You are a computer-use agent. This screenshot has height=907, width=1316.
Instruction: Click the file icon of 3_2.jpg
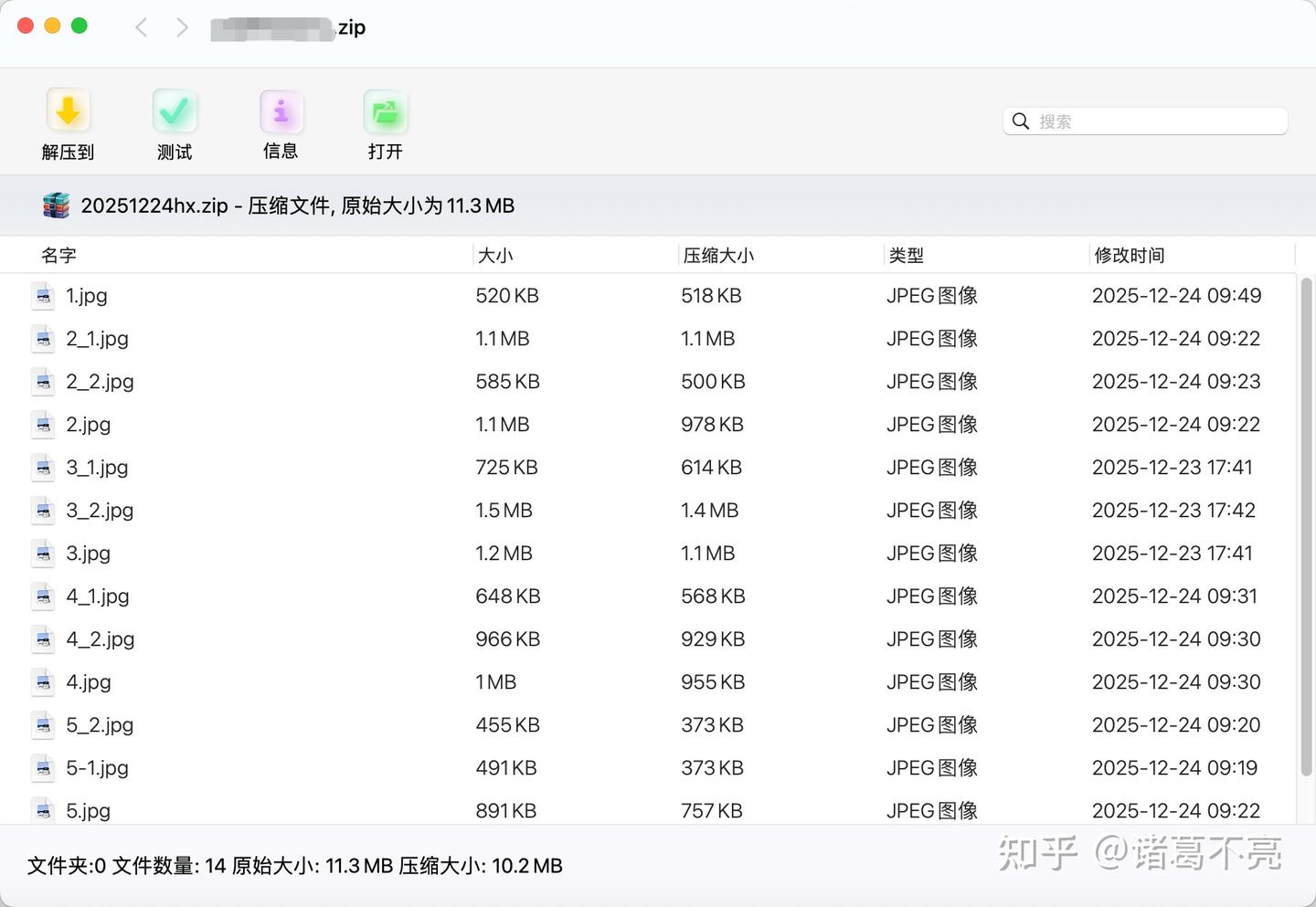click(x=43, y=511)
